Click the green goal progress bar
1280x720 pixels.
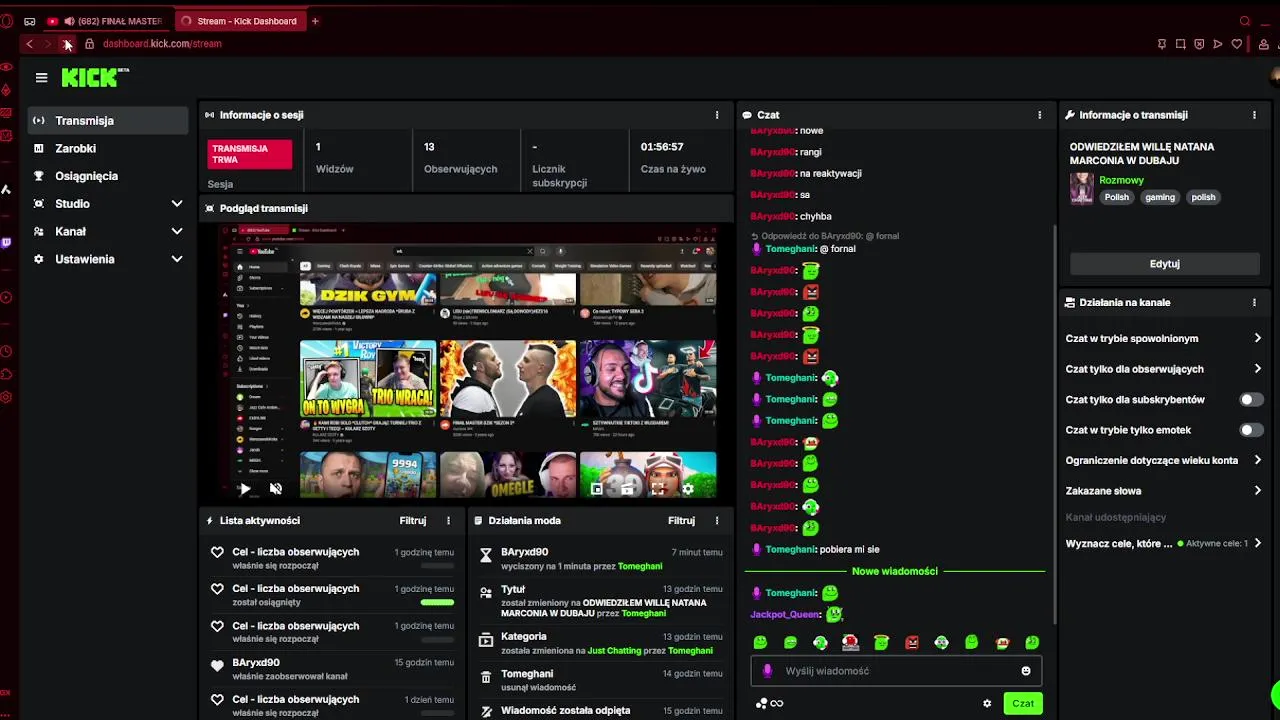[437, 602]
